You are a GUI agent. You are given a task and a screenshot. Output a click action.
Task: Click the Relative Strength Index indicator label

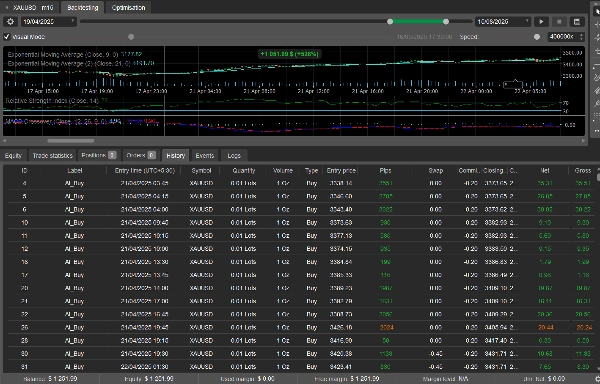(57, 101)
